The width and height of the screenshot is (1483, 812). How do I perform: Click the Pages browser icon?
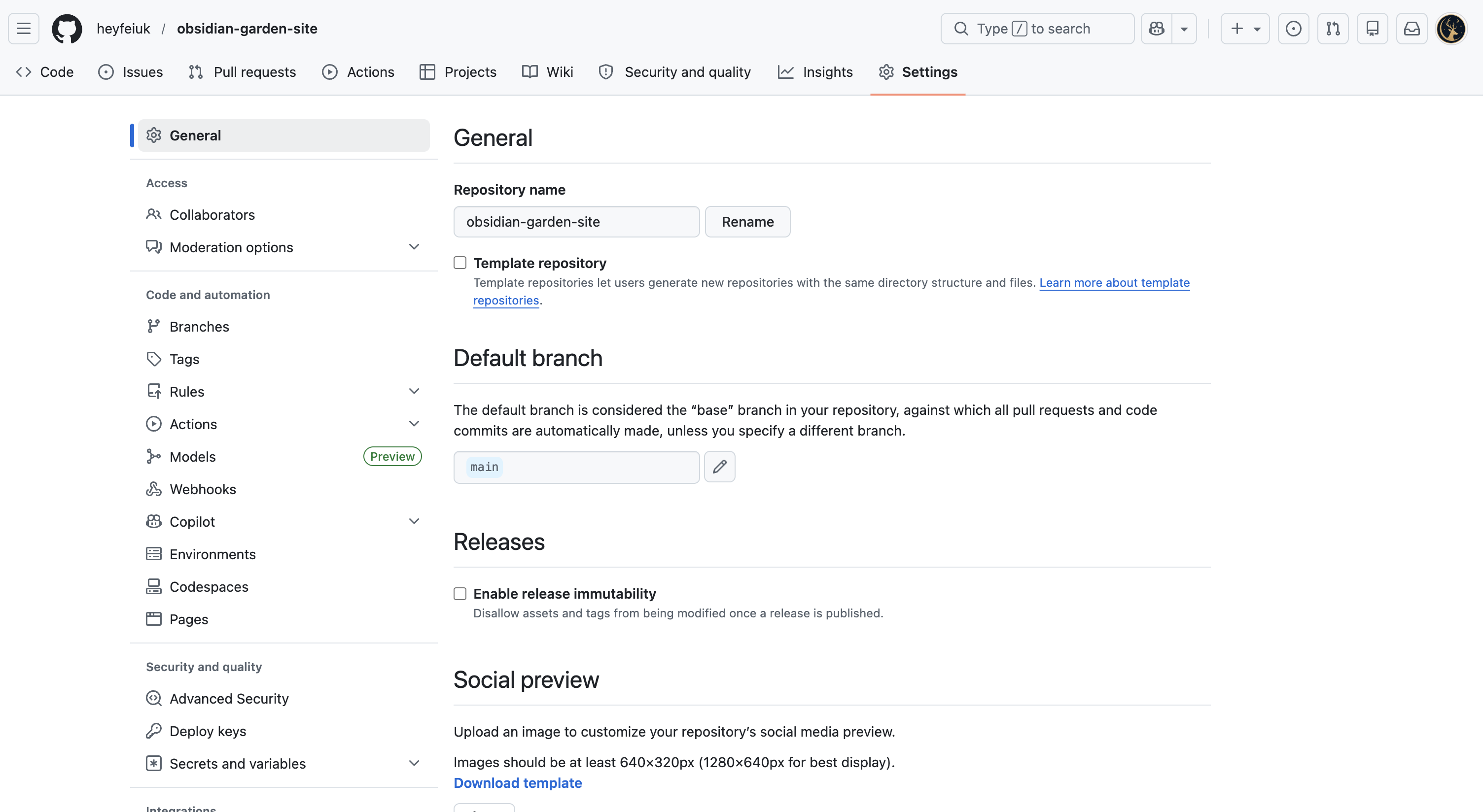pos(153,619)
